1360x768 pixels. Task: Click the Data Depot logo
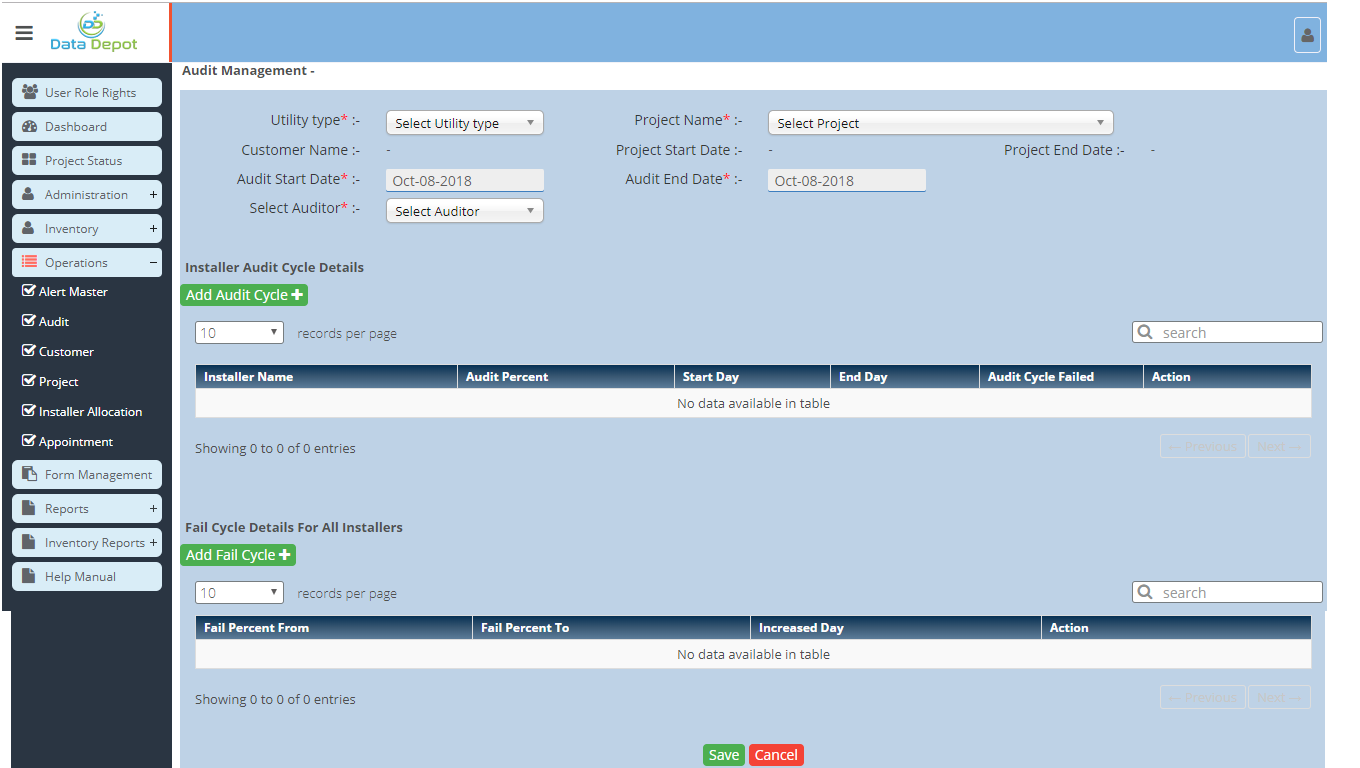(94, 32)
